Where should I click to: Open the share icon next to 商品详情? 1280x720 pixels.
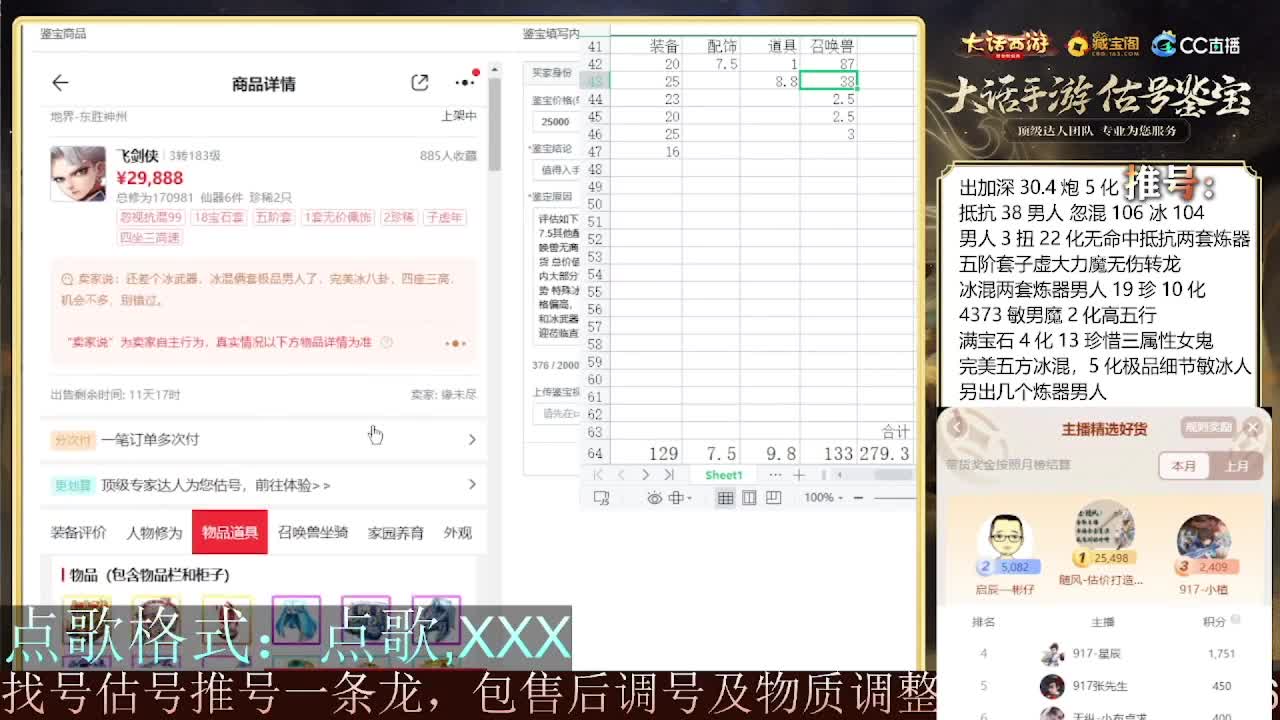tap(418, 84)
